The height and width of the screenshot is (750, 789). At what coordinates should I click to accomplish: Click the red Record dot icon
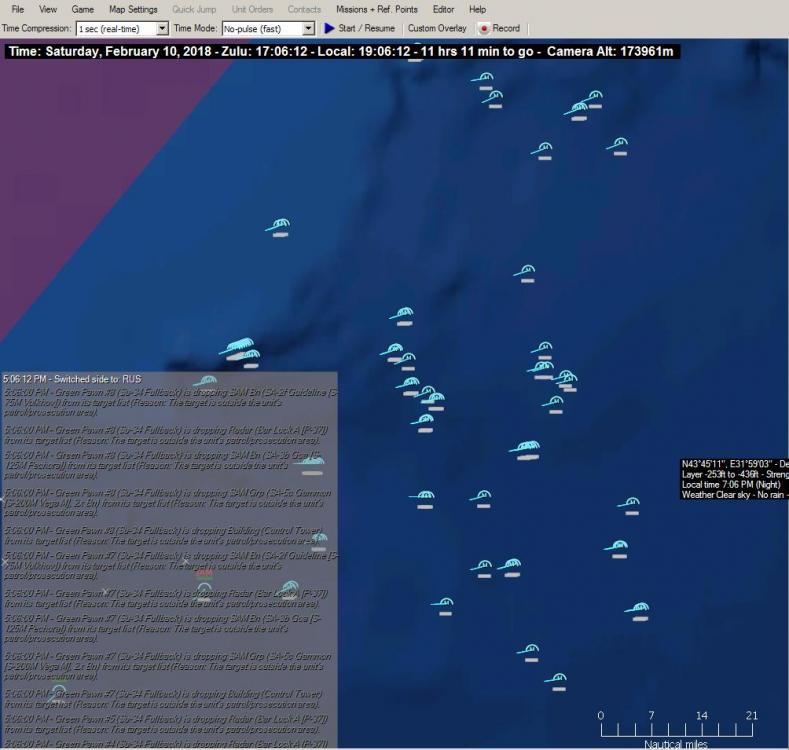pyautogui.click(x=484, y=29)
